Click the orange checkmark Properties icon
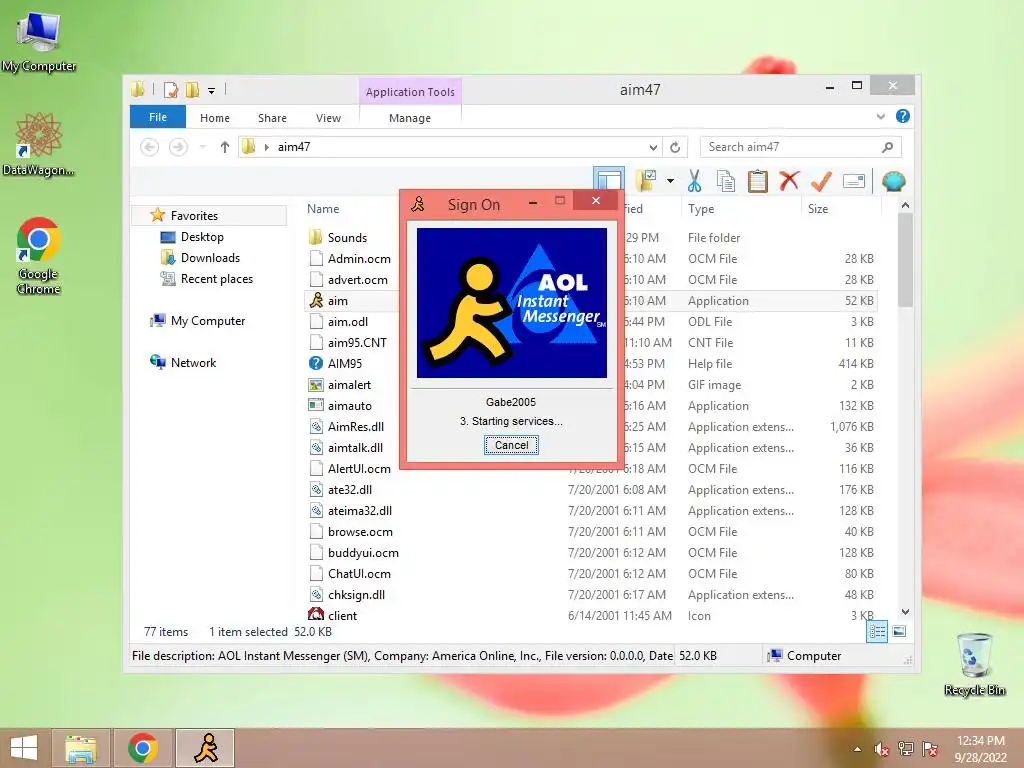 pos(821,181)
